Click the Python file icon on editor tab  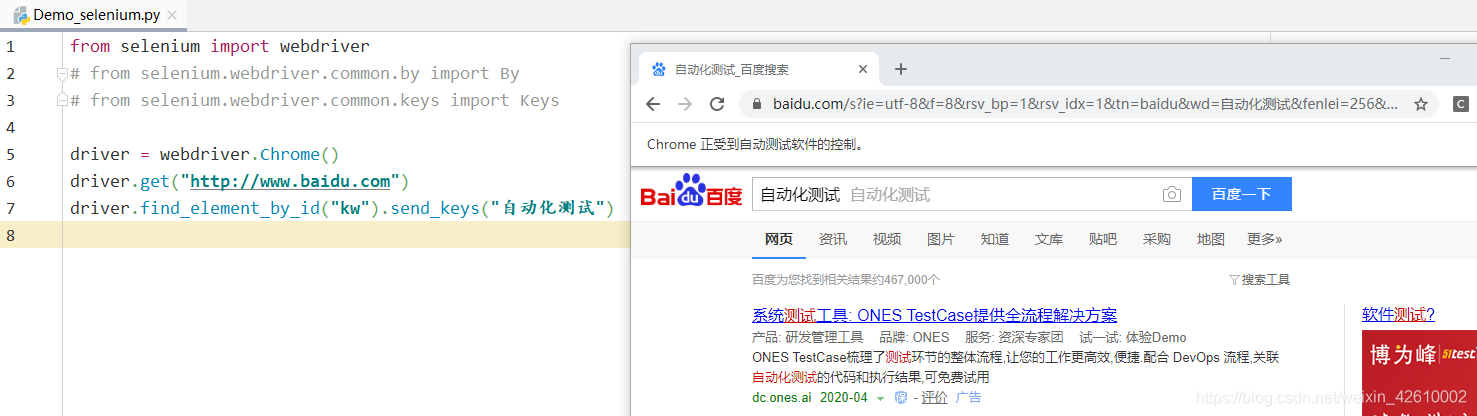tap(20, 16)
